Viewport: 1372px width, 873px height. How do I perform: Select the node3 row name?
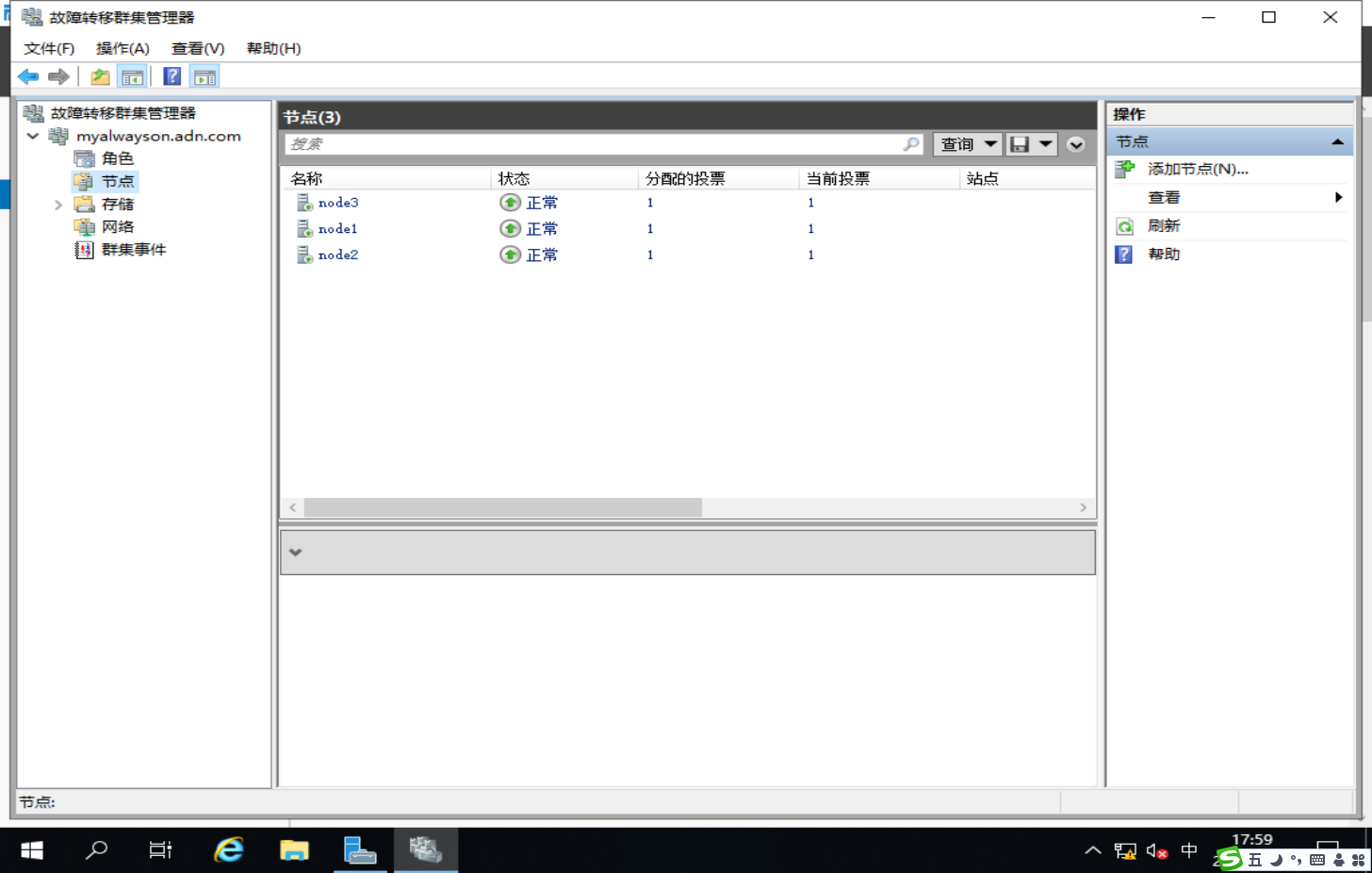coord(338,203)
